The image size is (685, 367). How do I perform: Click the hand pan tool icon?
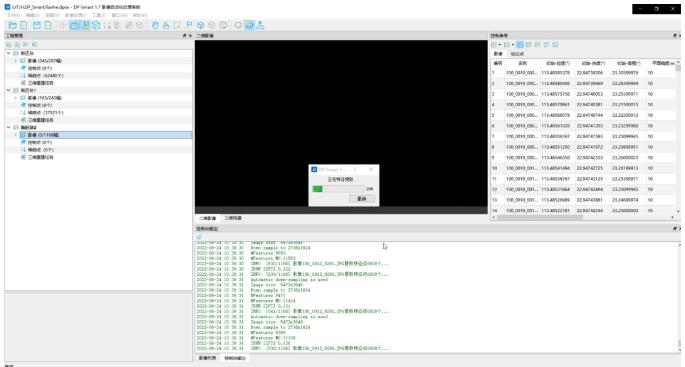[155, 25]
